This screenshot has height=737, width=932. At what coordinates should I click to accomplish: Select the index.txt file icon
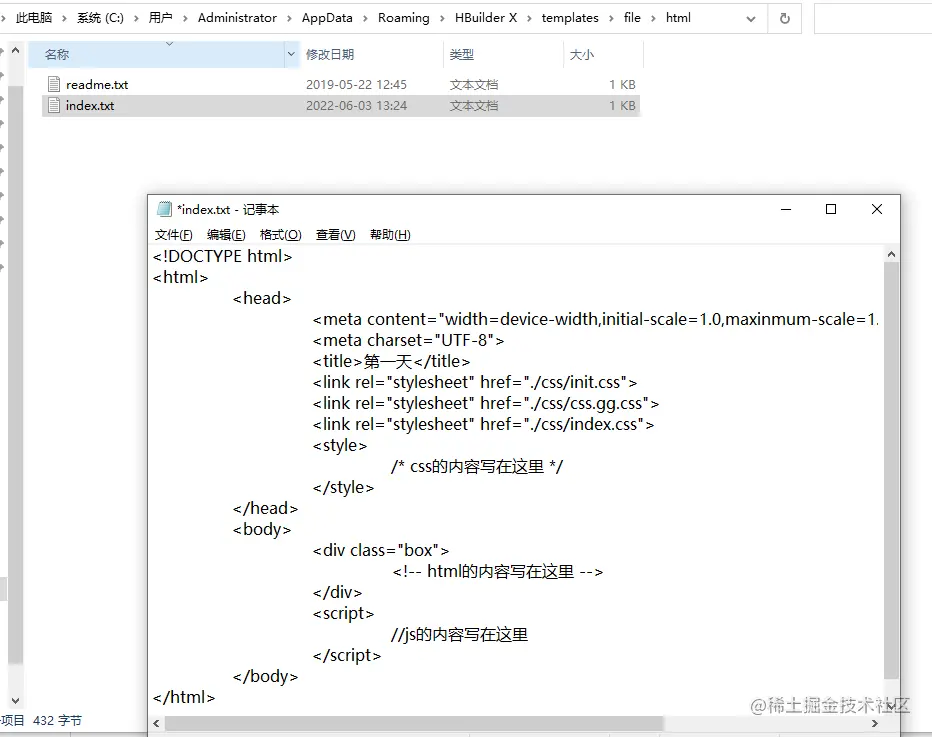(53, 106)
